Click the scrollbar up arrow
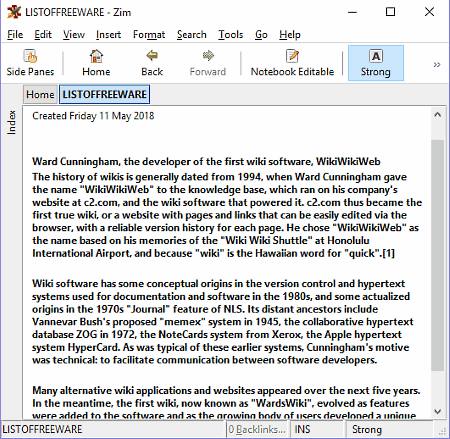Screen dimensions: 450x439 pos(438,115)
